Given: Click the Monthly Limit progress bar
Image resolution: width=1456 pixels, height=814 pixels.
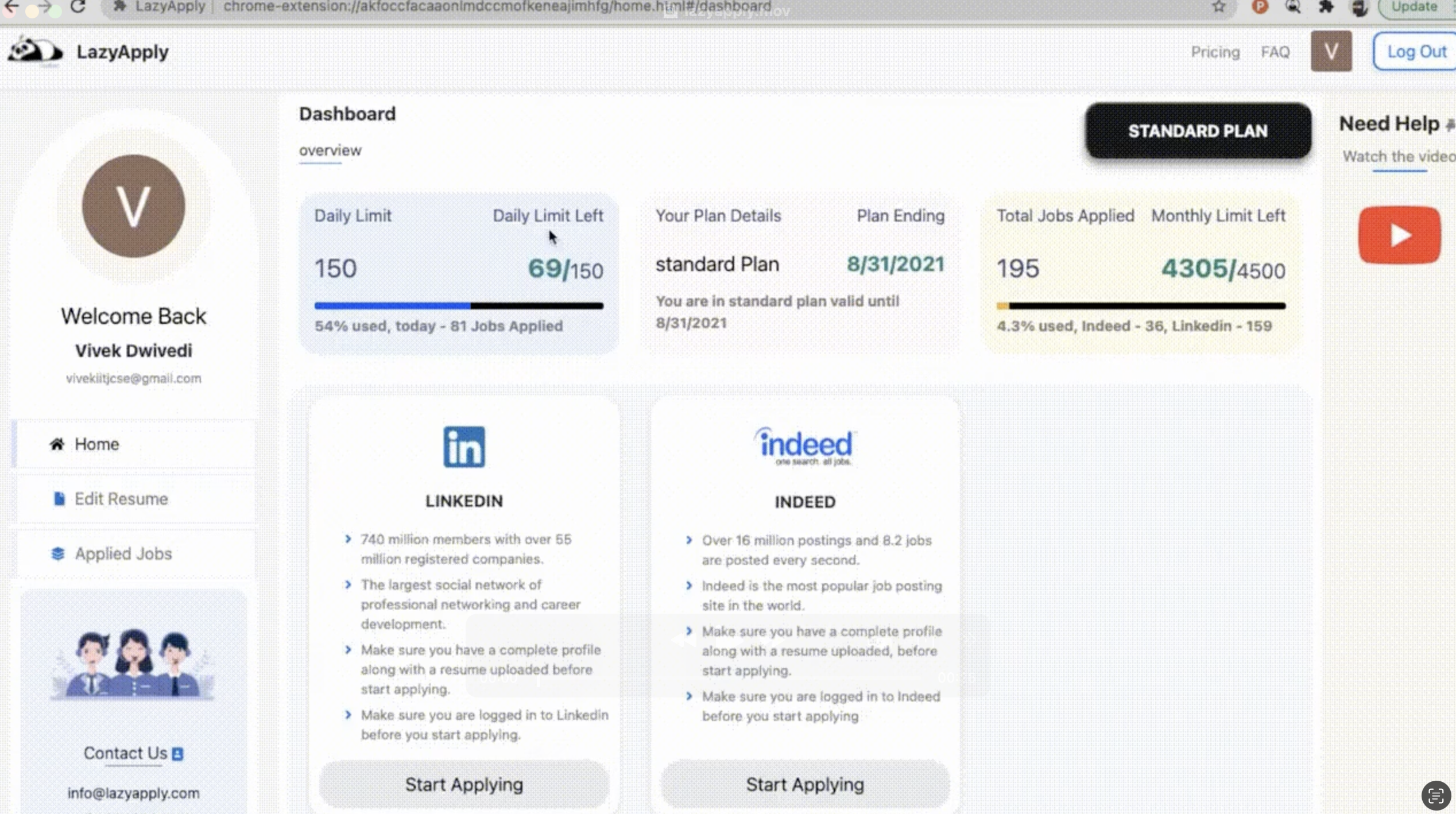Looking at the screenshot, I should [x=1141, y=306].
